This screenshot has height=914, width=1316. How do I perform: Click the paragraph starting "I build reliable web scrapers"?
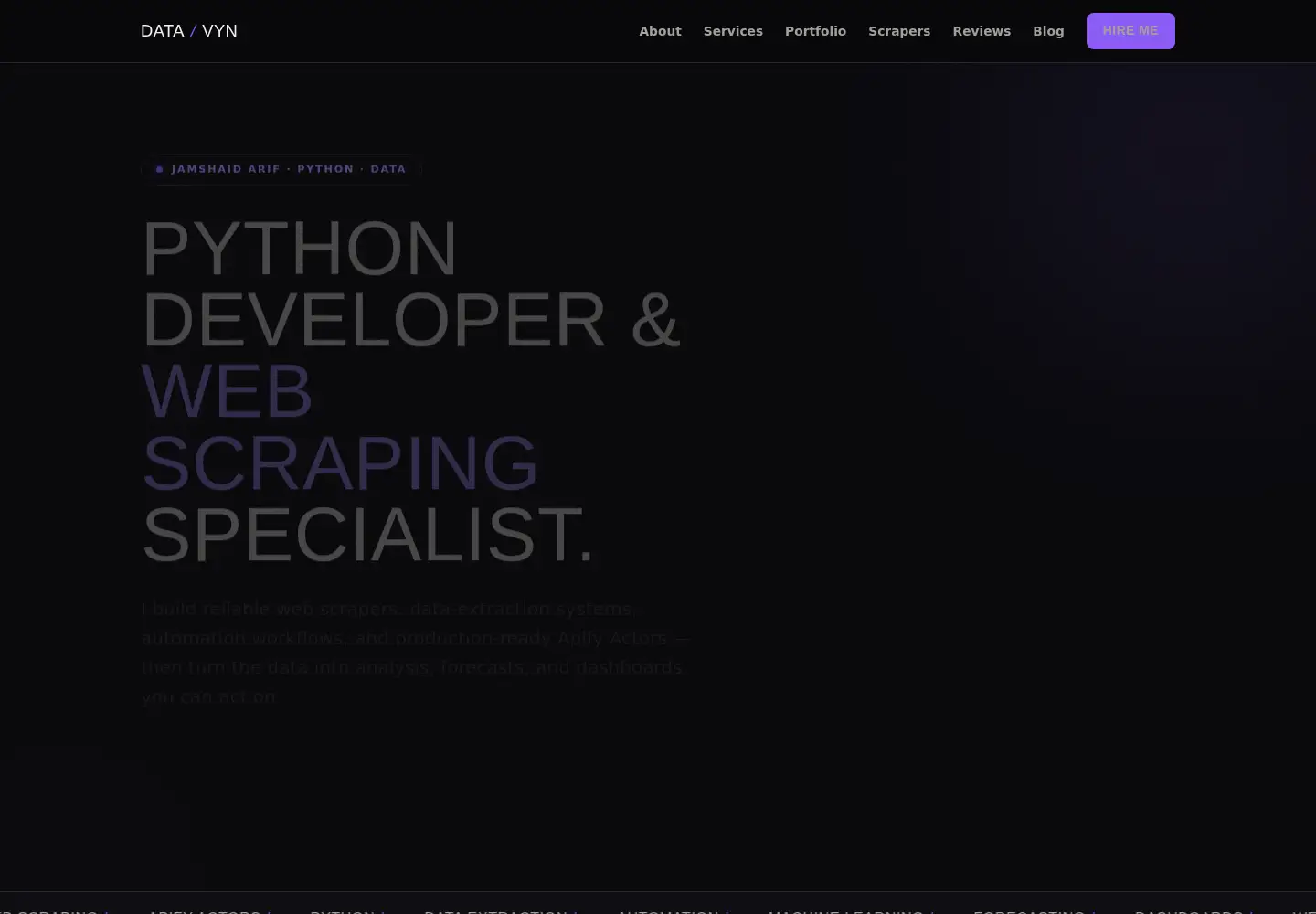[x=416, y=653]
